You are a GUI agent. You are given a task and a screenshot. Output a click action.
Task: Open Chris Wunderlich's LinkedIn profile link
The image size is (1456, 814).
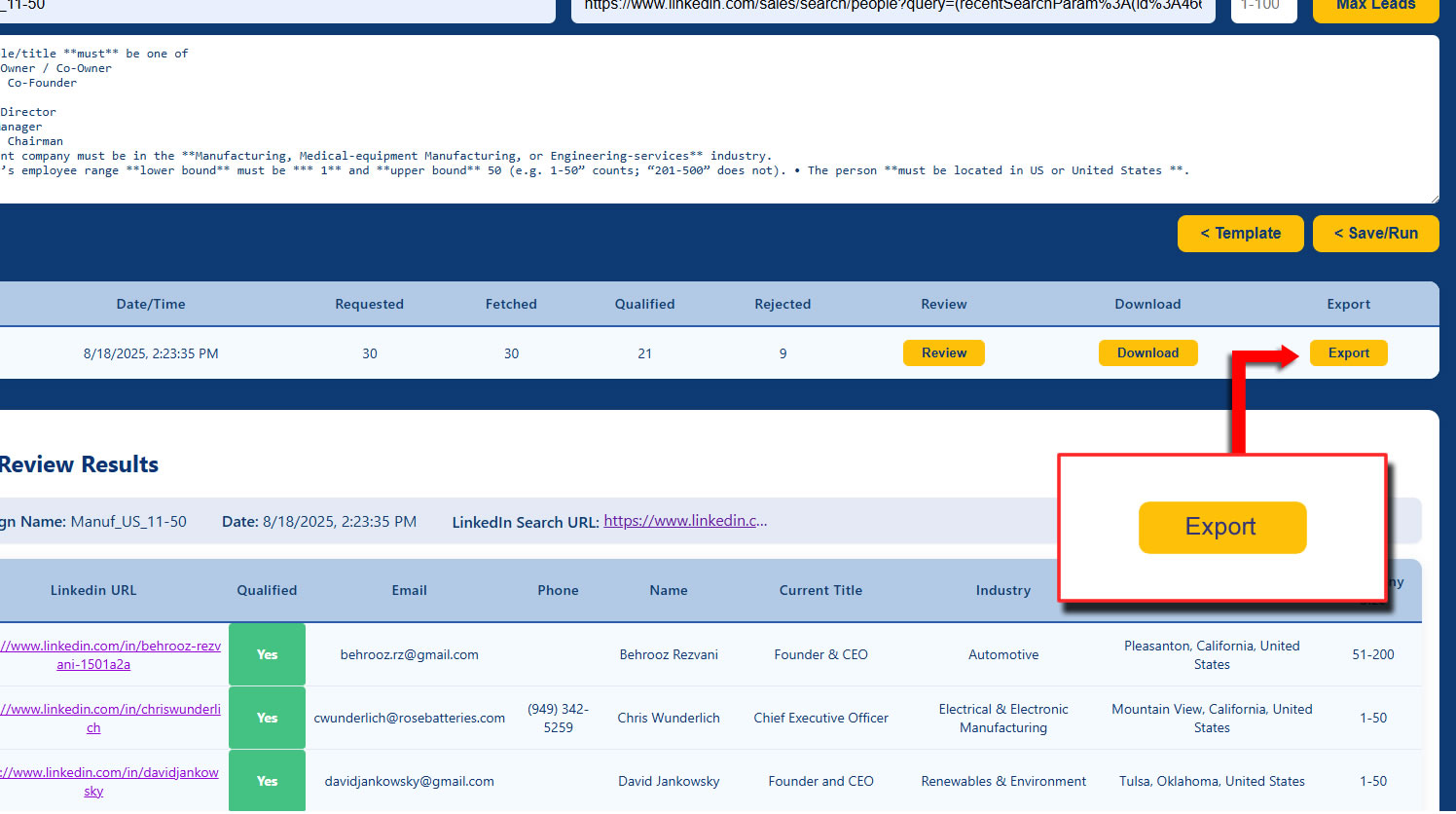click(x=109, y=719)
